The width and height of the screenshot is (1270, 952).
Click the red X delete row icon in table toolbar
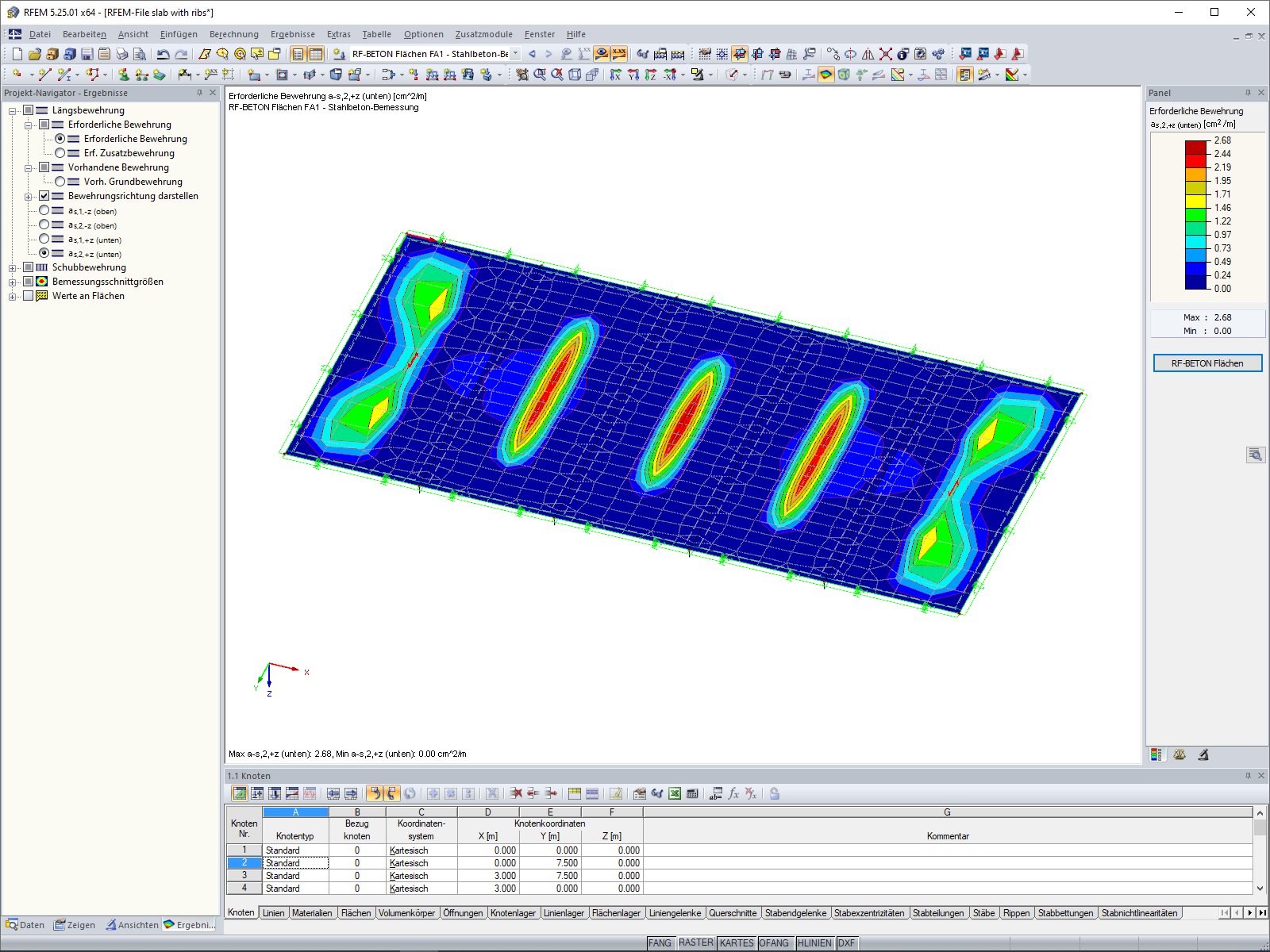[x=516, y=793]
